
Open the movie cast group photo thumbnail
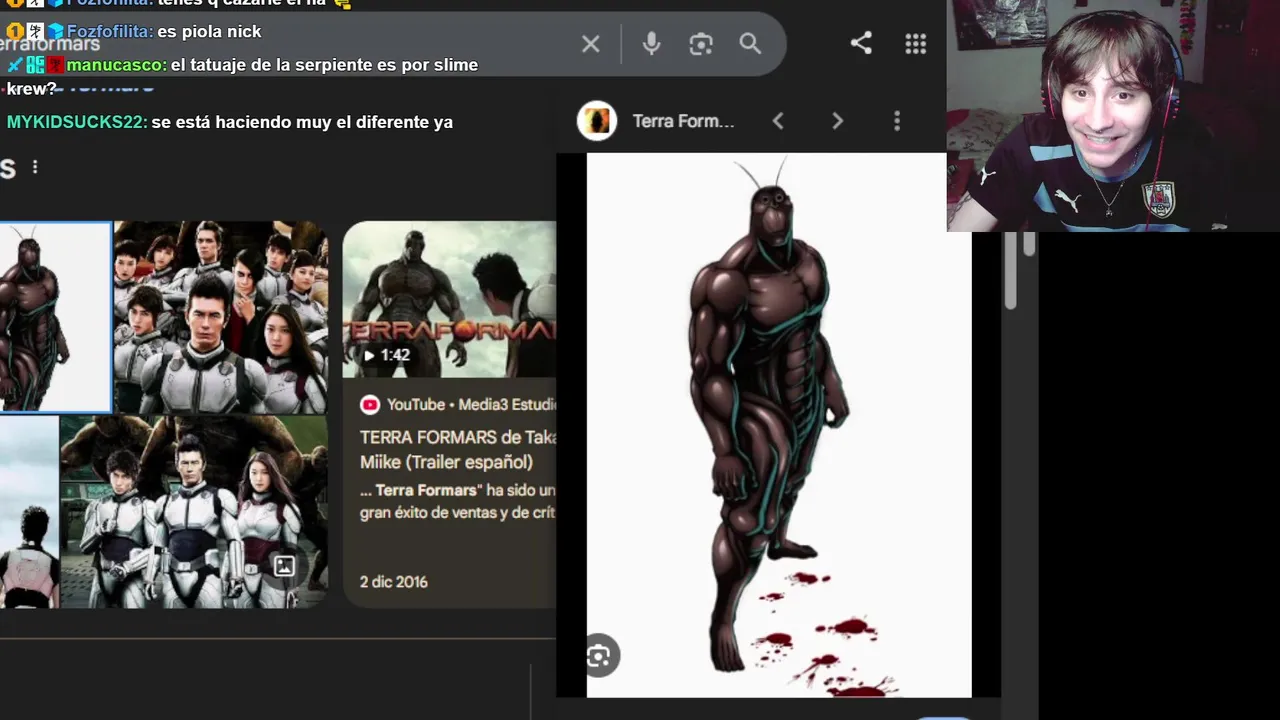coord(221,317)
